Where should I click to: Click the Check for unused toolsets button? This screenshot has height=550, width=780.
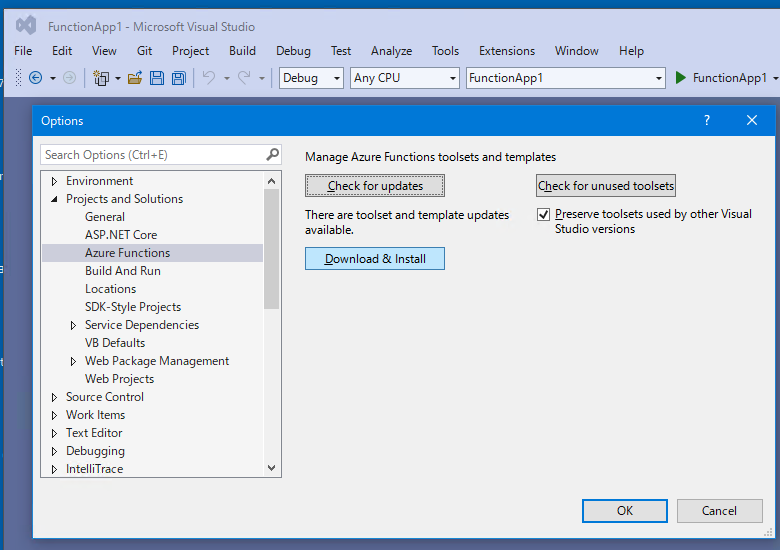click(605, 185)
